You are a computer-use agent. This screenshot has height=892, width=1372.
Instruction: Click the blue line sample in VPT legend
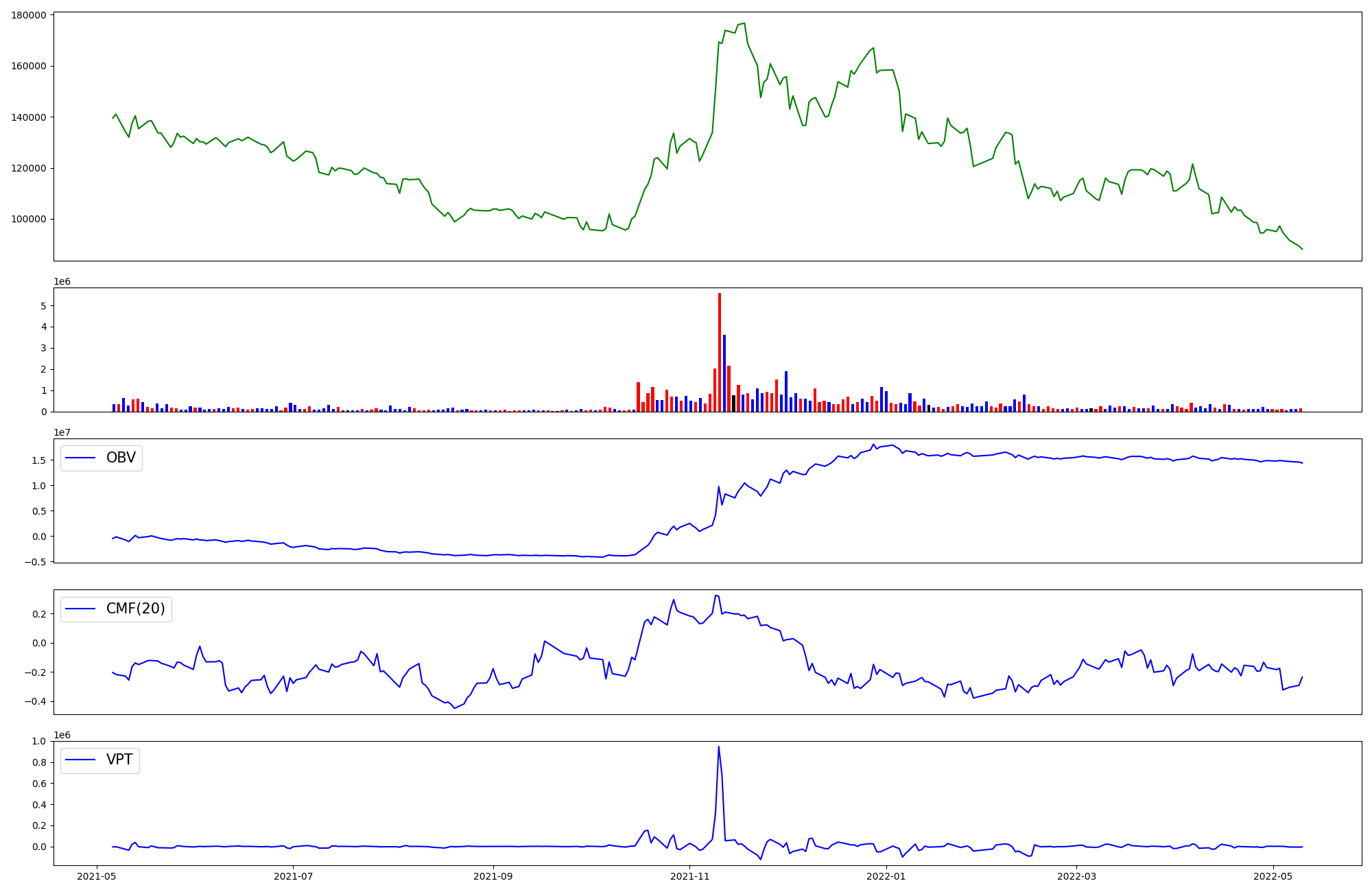tap(80, 760)
